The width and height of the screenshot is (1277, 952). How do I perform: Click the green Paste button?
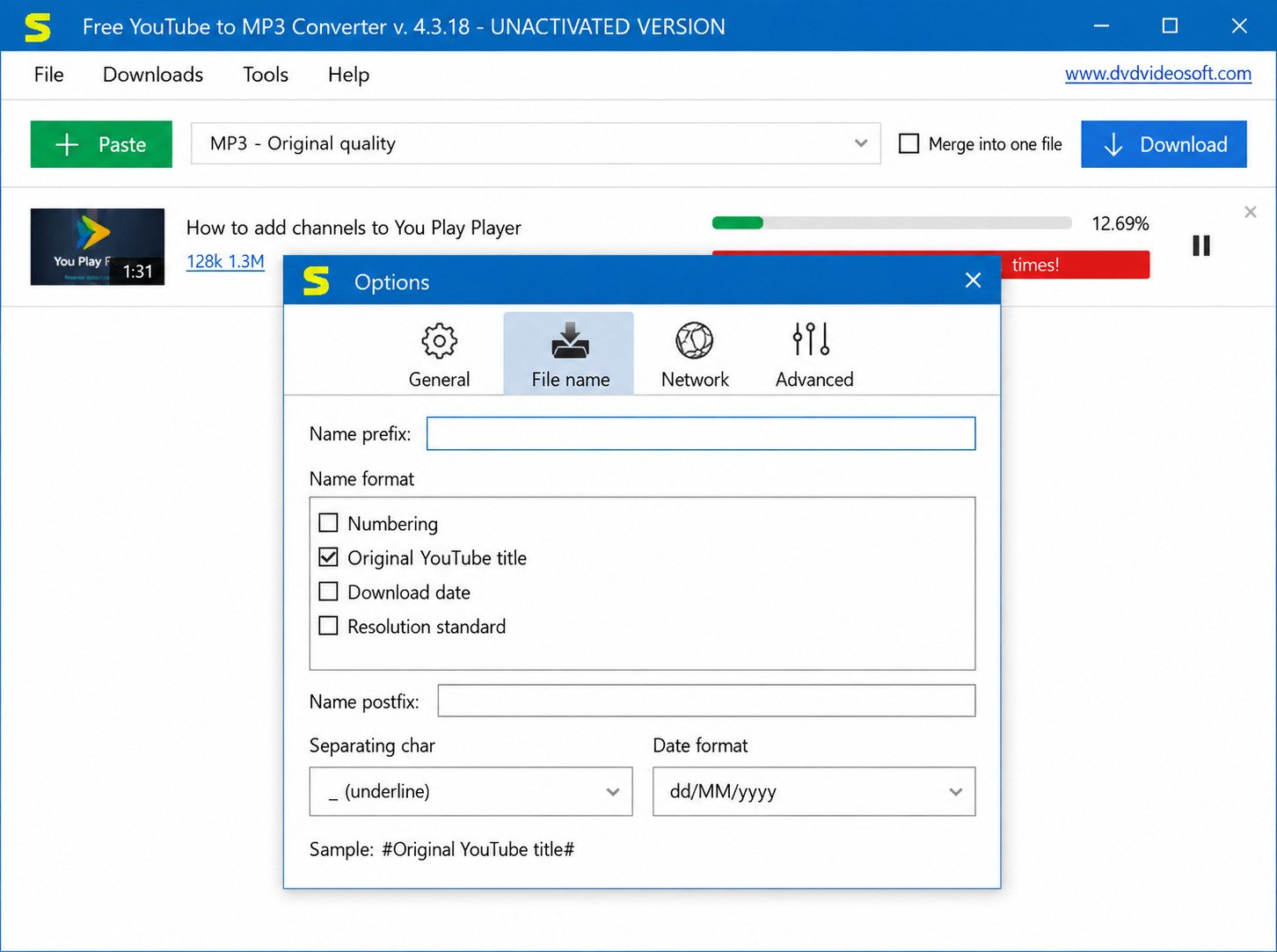pos(101,144)
